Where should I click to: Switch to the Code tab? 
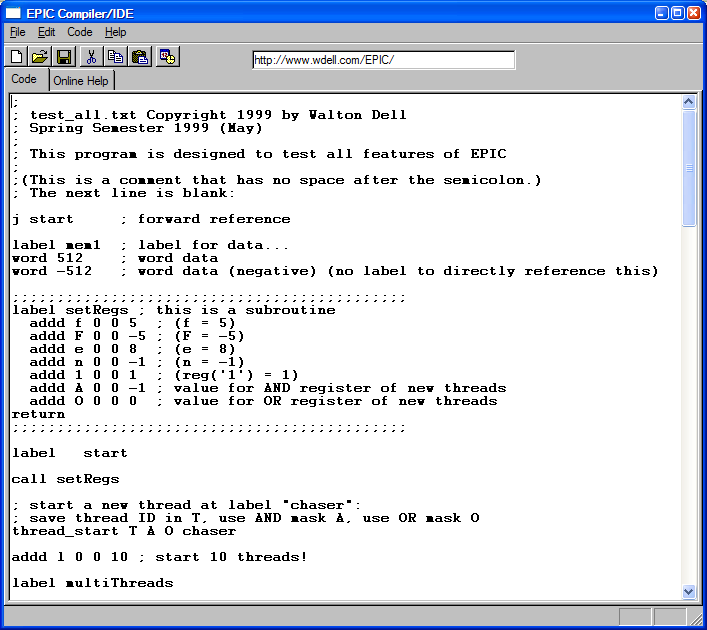coord(25,79)
